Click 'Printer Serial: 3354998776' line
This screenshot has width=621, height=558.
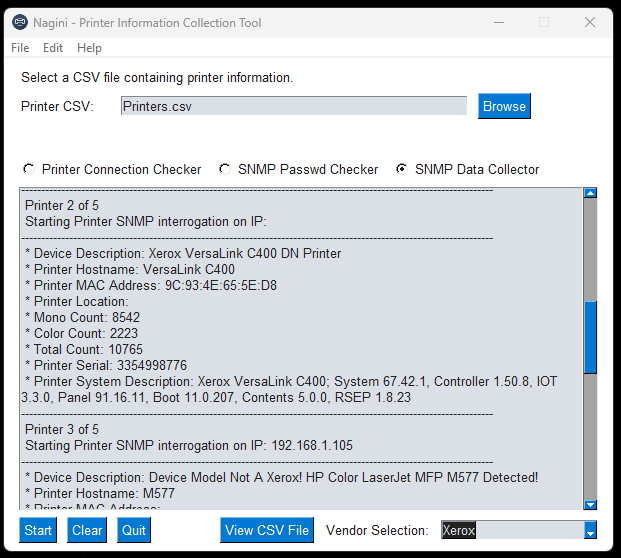tap(106, 366)
